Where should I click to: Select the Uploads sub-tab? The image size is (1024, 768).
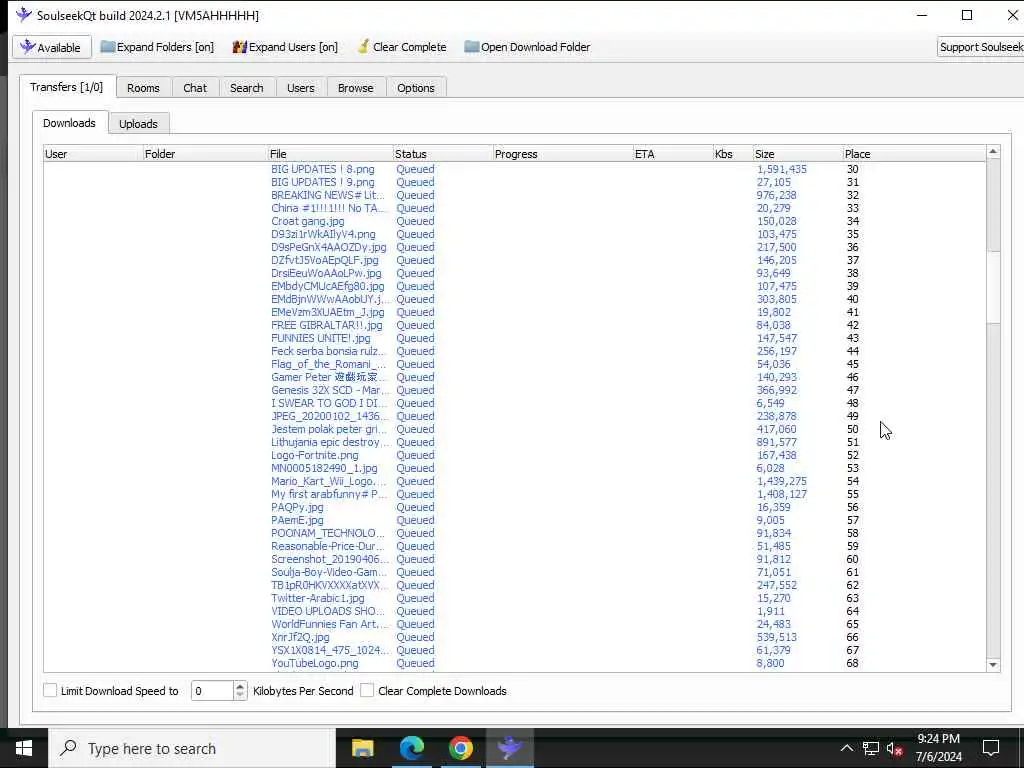coord(138,123)
